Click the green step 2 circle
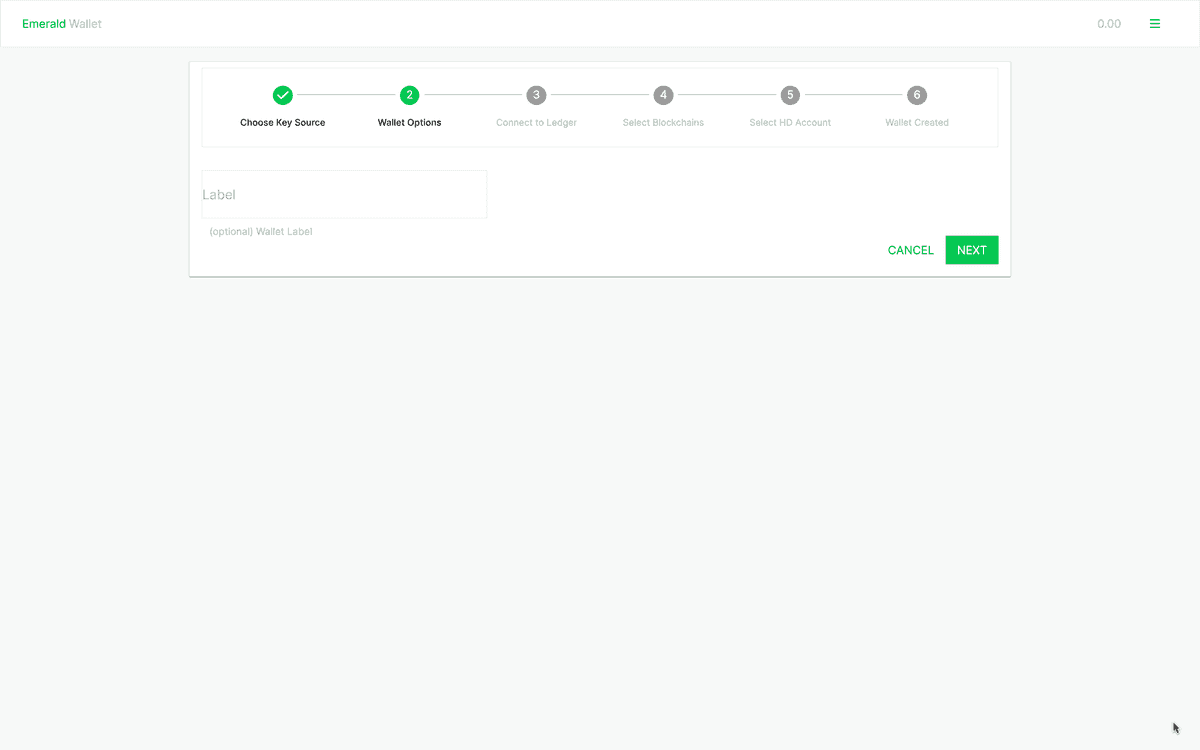 pyautogui.click(x=409, y=95)
